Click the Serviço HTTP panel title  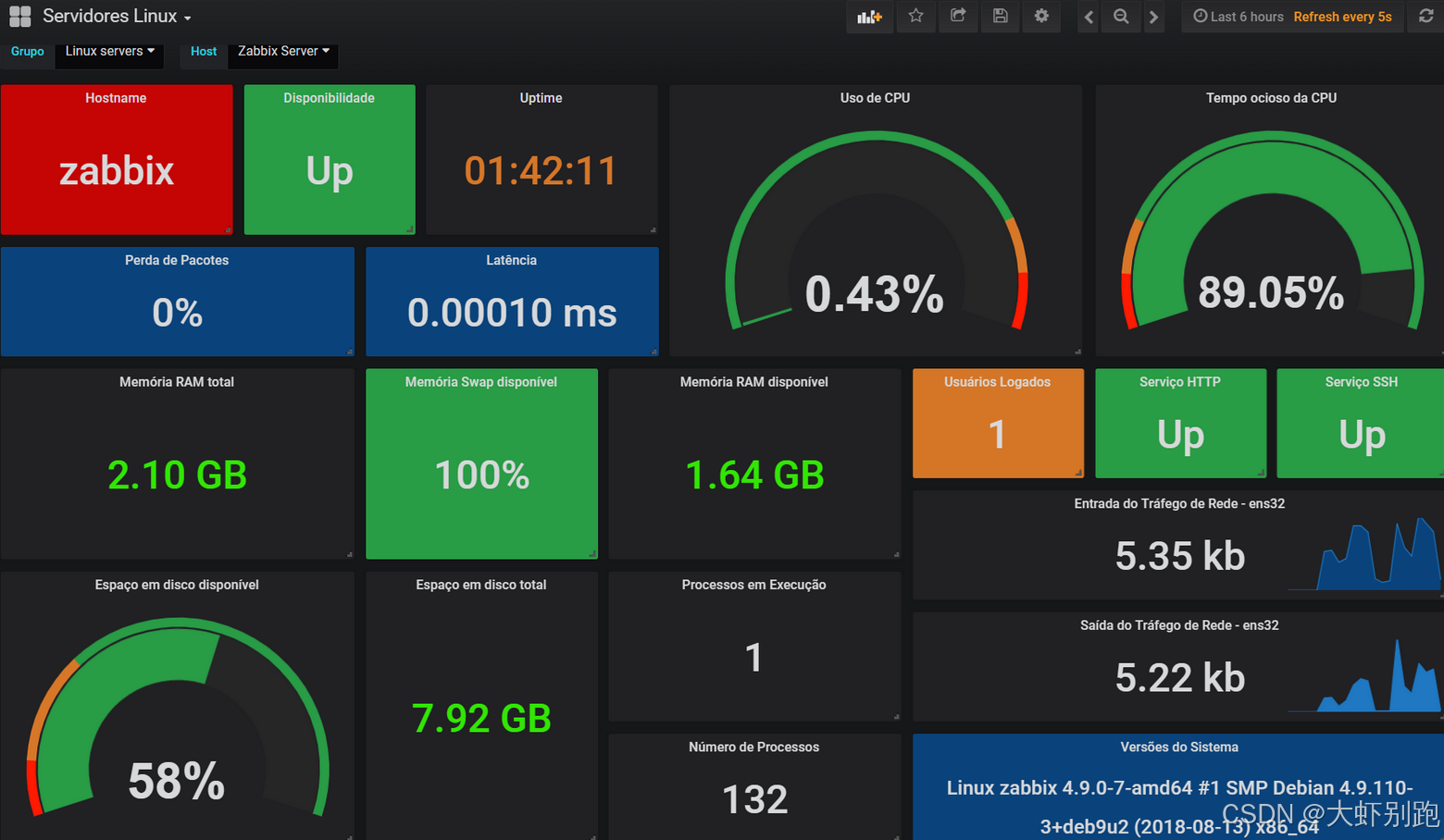tap(1180, 382)
